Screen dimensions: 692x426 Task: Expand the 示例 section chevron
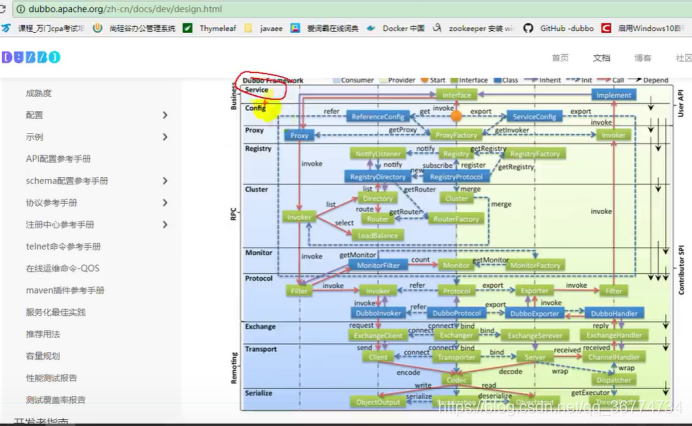(165, 137)
